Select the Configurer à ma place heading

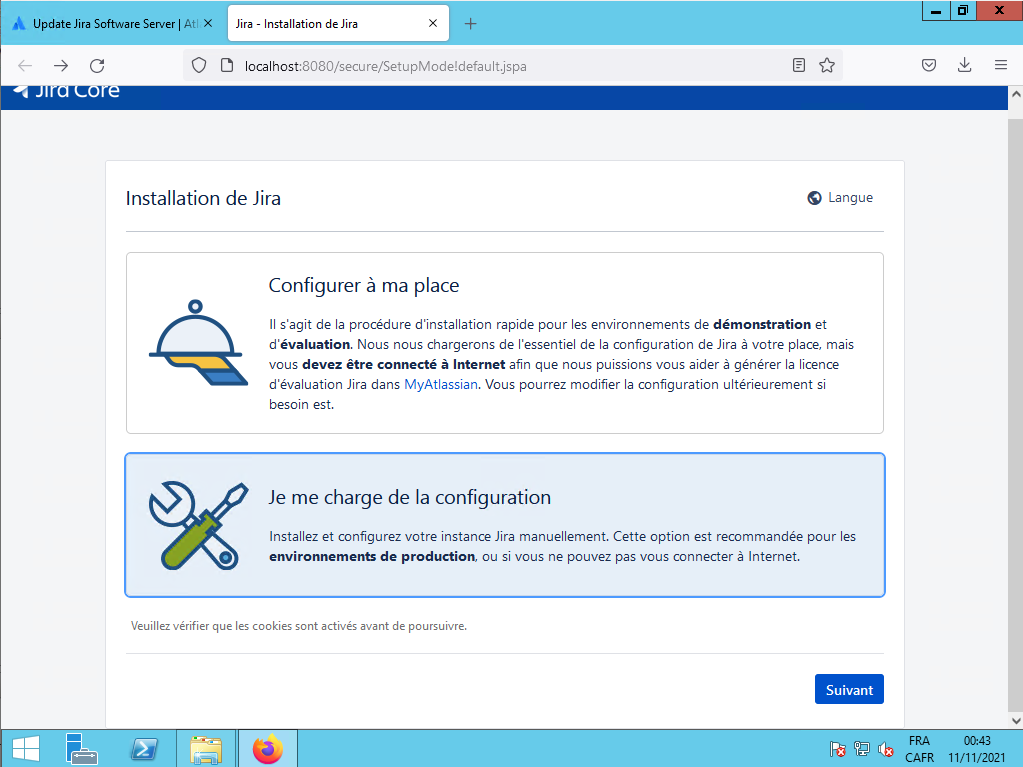pos(364,286)
